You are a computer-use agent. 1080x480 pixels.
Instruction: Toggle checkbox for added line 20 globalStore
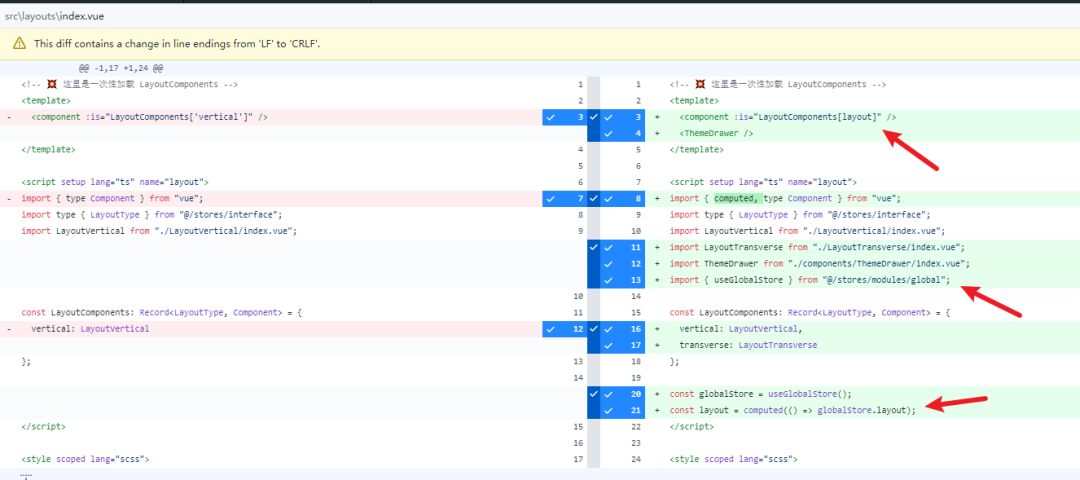tap(608, 394)
